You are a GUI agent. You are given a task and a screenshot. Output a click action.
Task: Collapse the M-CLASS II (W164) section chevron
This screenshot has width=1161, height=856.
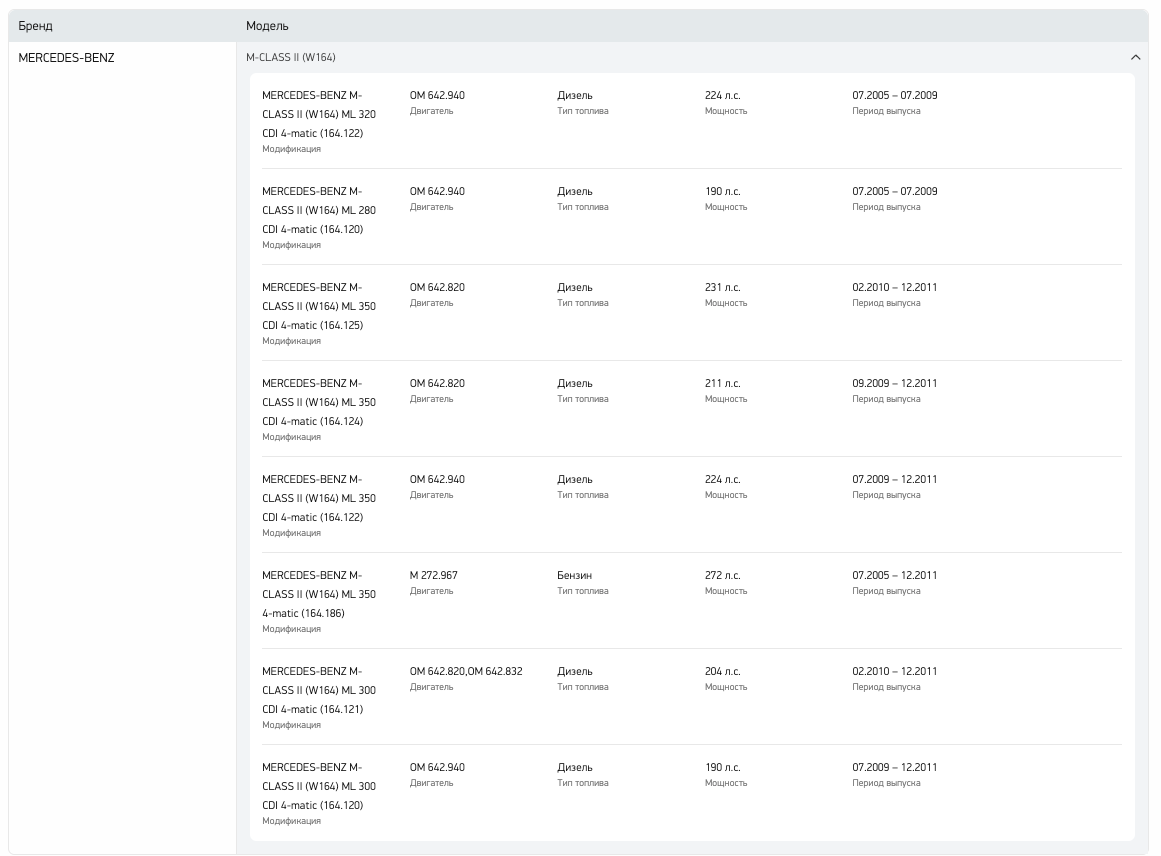1135,57
